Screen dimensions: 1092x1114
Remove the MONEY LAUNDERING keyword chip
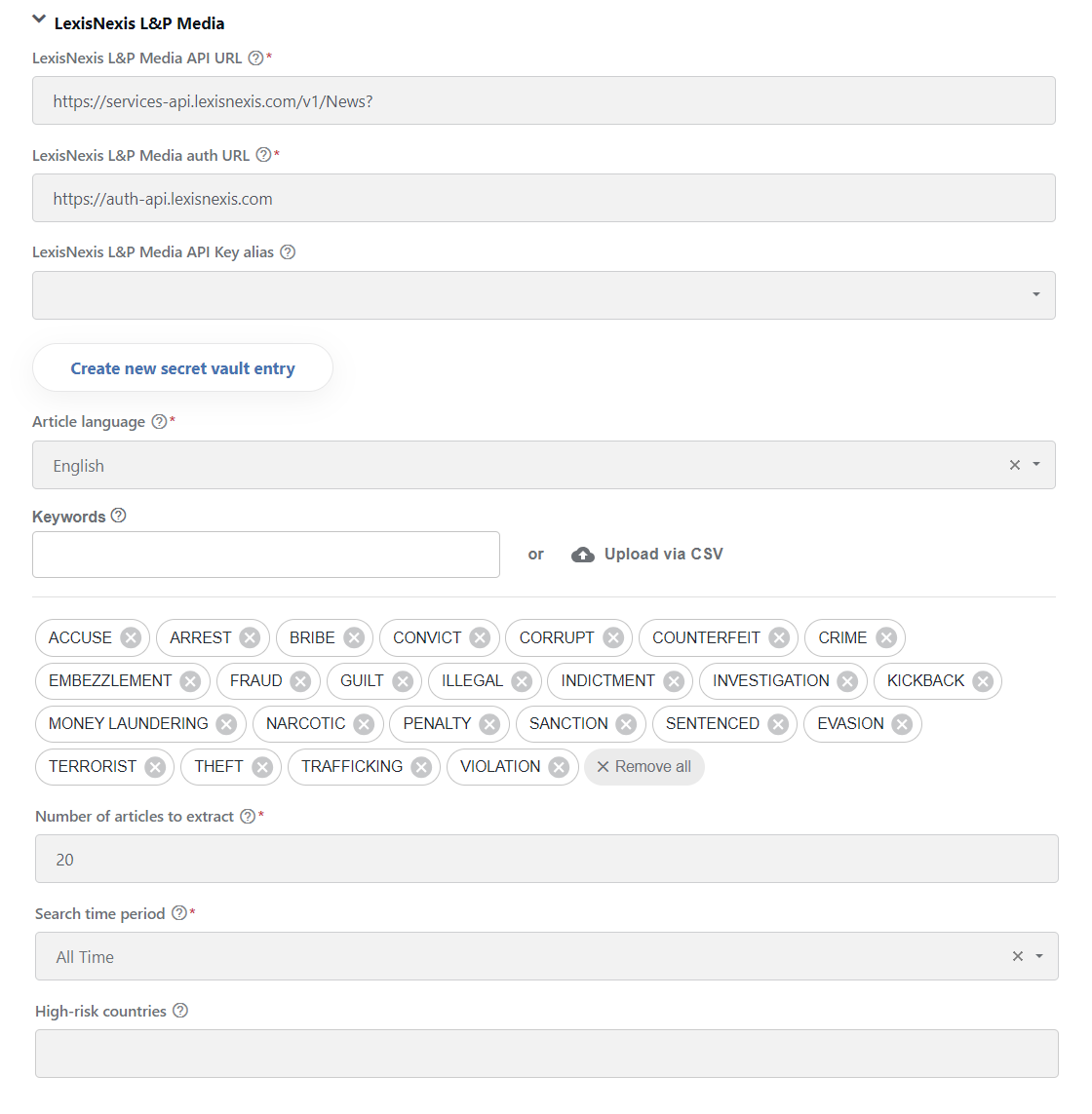[226, 724]
